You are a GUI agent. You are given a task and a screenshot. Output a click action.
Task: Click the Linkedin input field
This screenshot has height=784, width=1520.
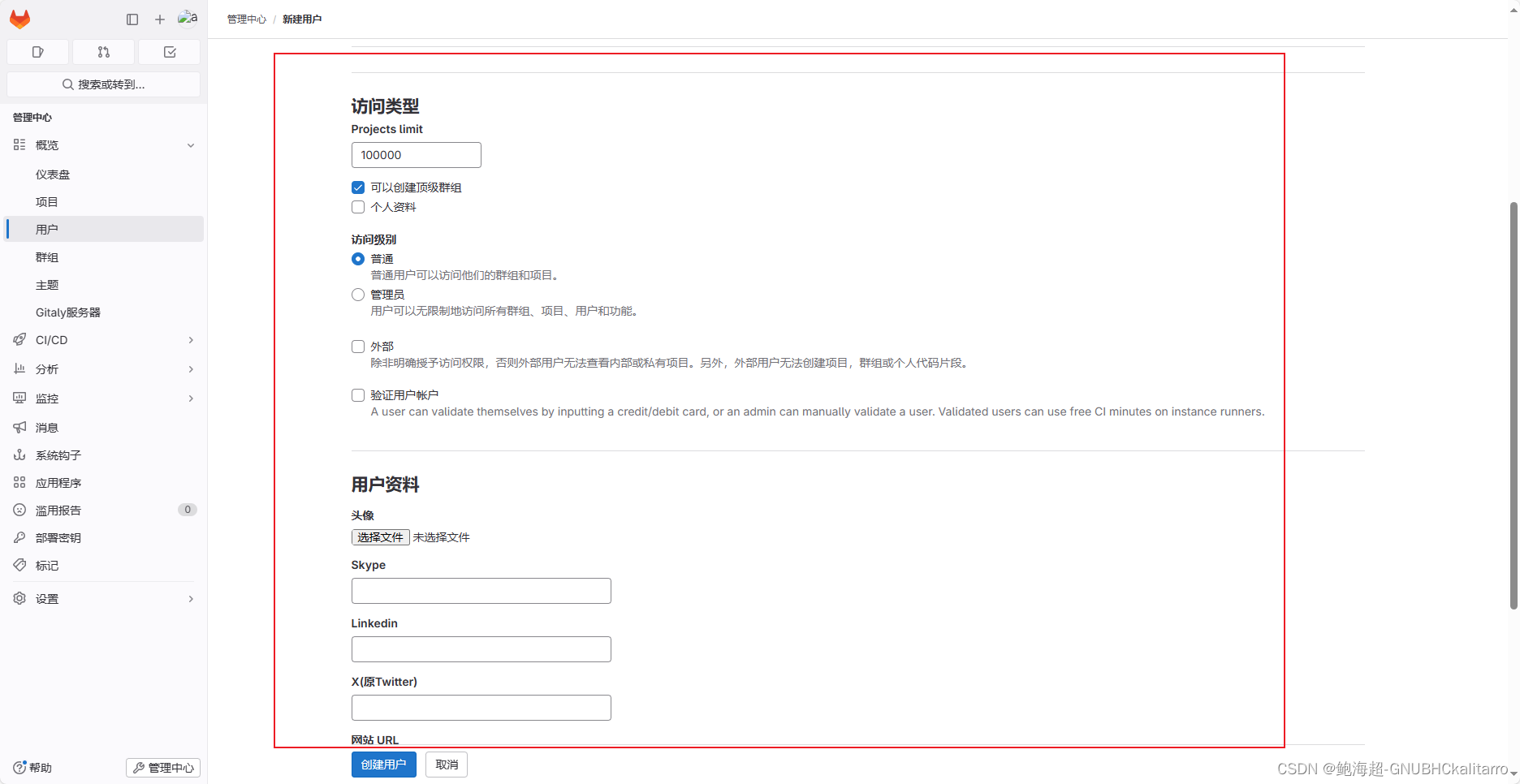481,649
